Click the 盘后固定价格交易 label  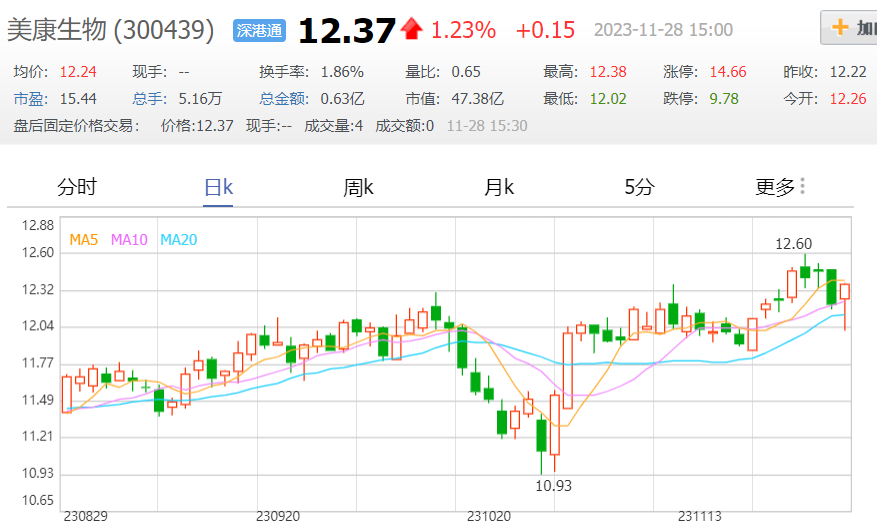point(77,126)
